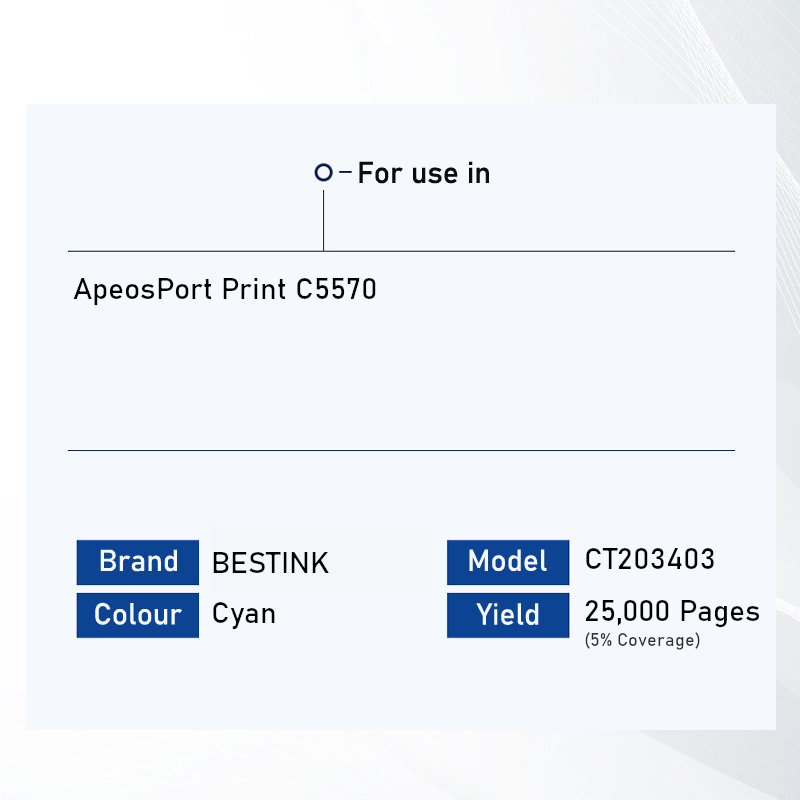Click the word ApeosPort

143,290
